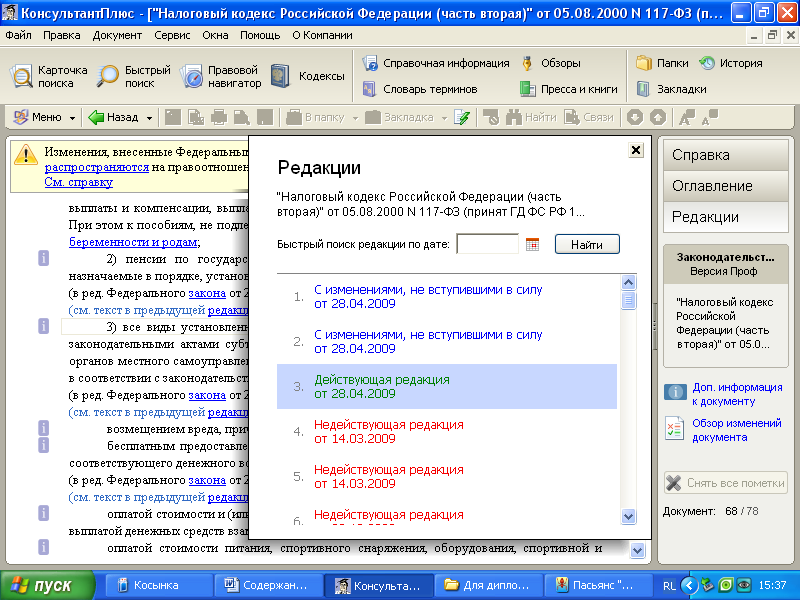Image resolution: width=800 pixels, height=600 pixels.
Task: Follow the См. справку link
Action: 79,182
